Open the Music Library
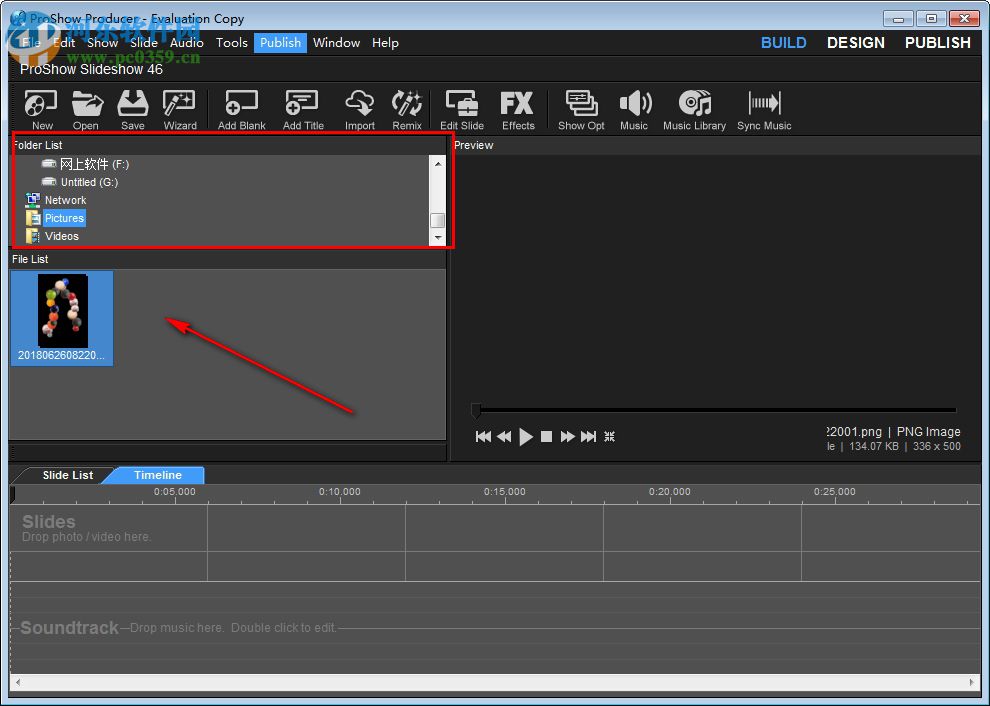 [694, 108]
